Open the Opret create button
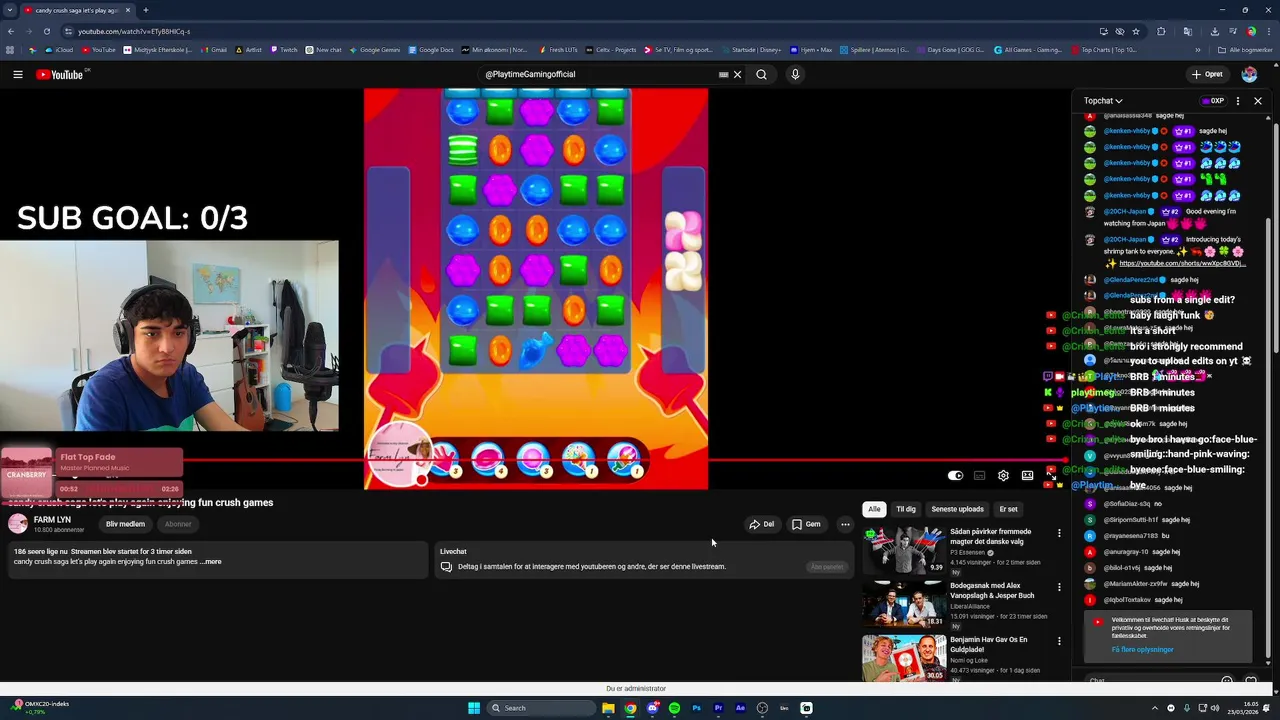 [x=1207, y=74]
